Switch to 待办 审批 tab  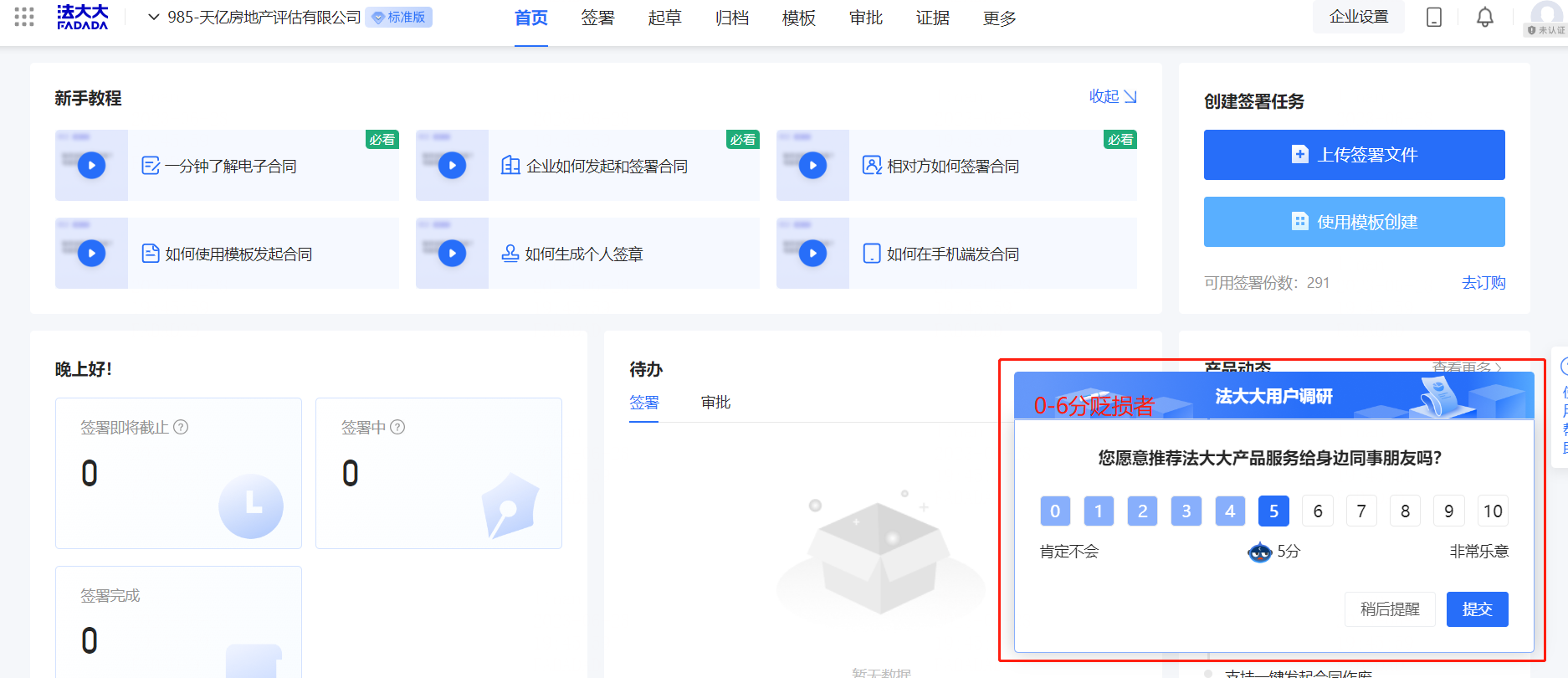[x=716, y=403]
